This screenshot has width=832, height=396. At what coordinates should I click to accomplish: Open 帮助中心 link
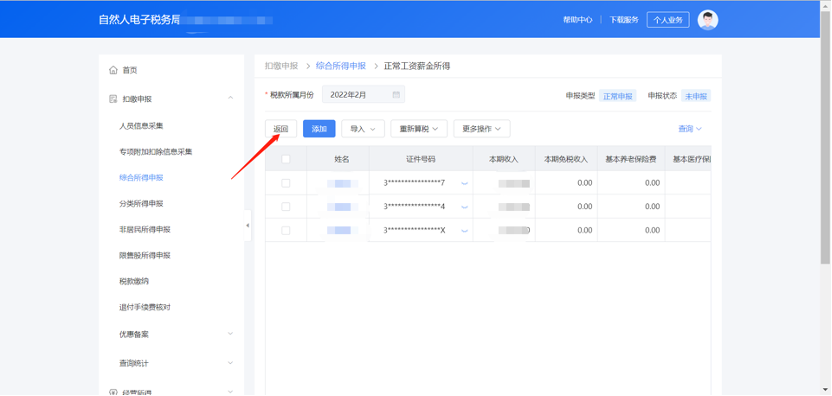click(578, 20)
